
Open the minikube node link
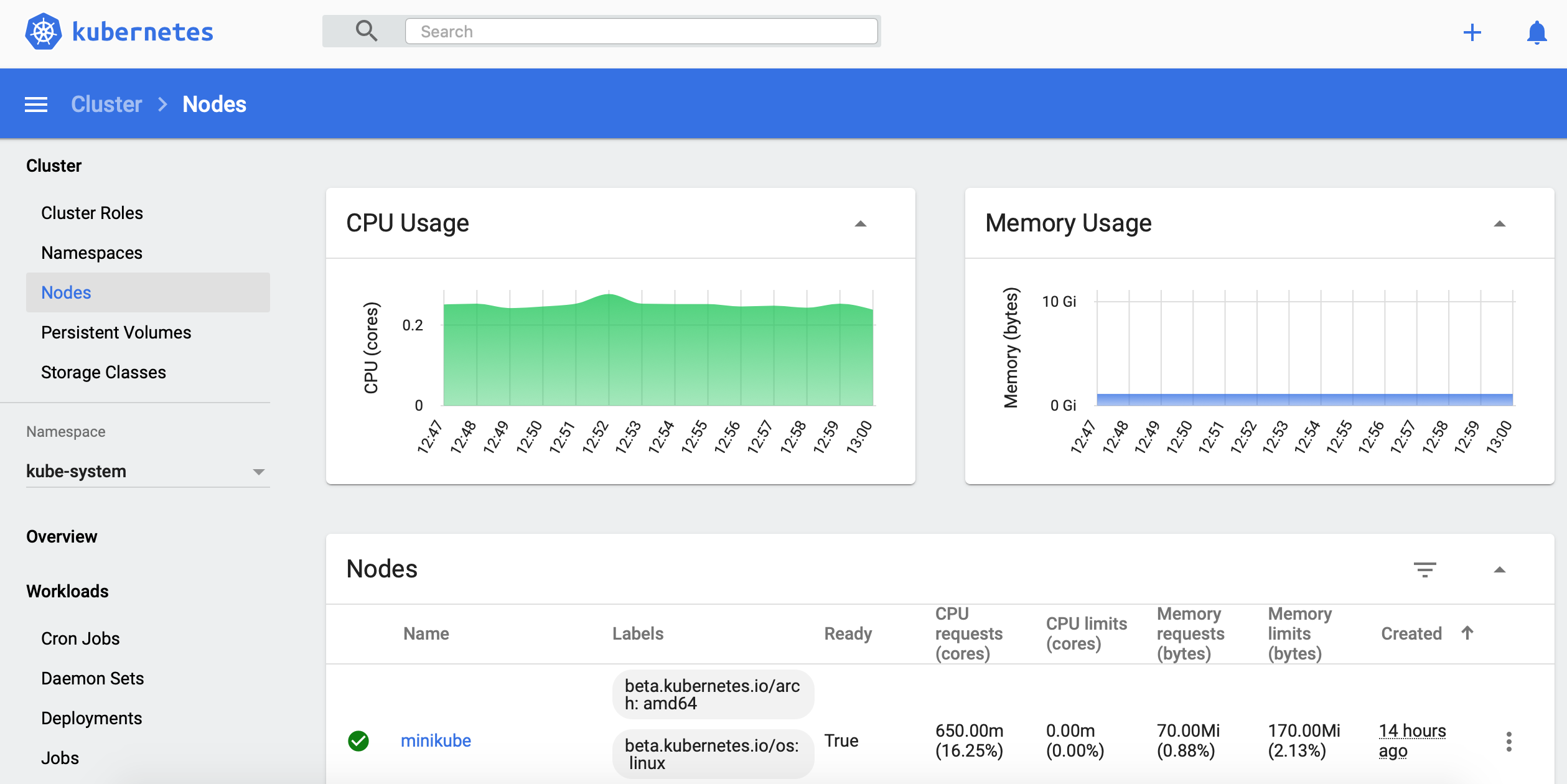(436, 740)
